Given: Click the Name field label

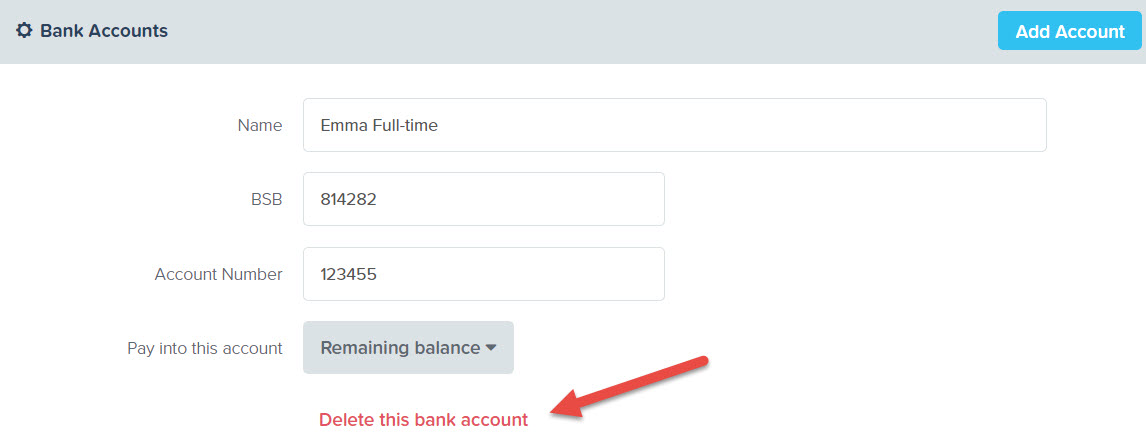Looking at the screenshot, I should coord(260,126).
